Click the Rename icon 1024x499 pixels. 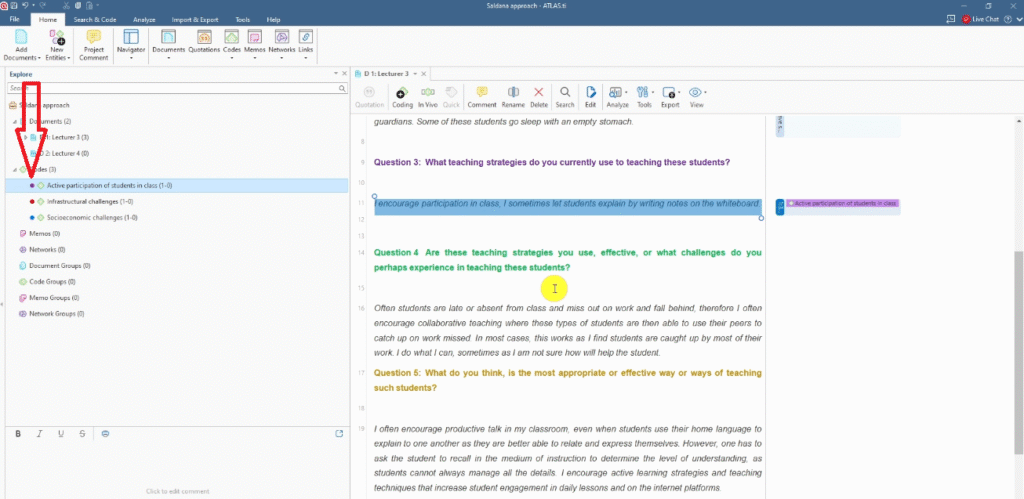pos(513,96)
